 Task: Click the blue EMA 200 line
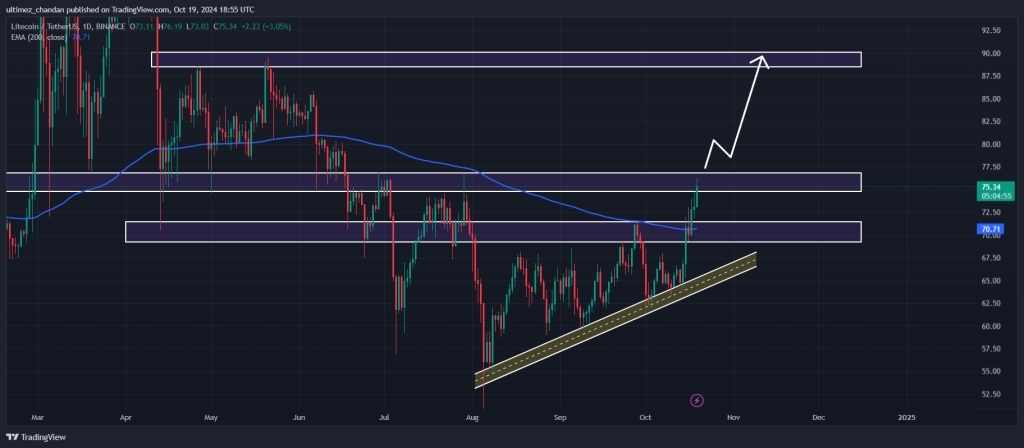[250, 136]
